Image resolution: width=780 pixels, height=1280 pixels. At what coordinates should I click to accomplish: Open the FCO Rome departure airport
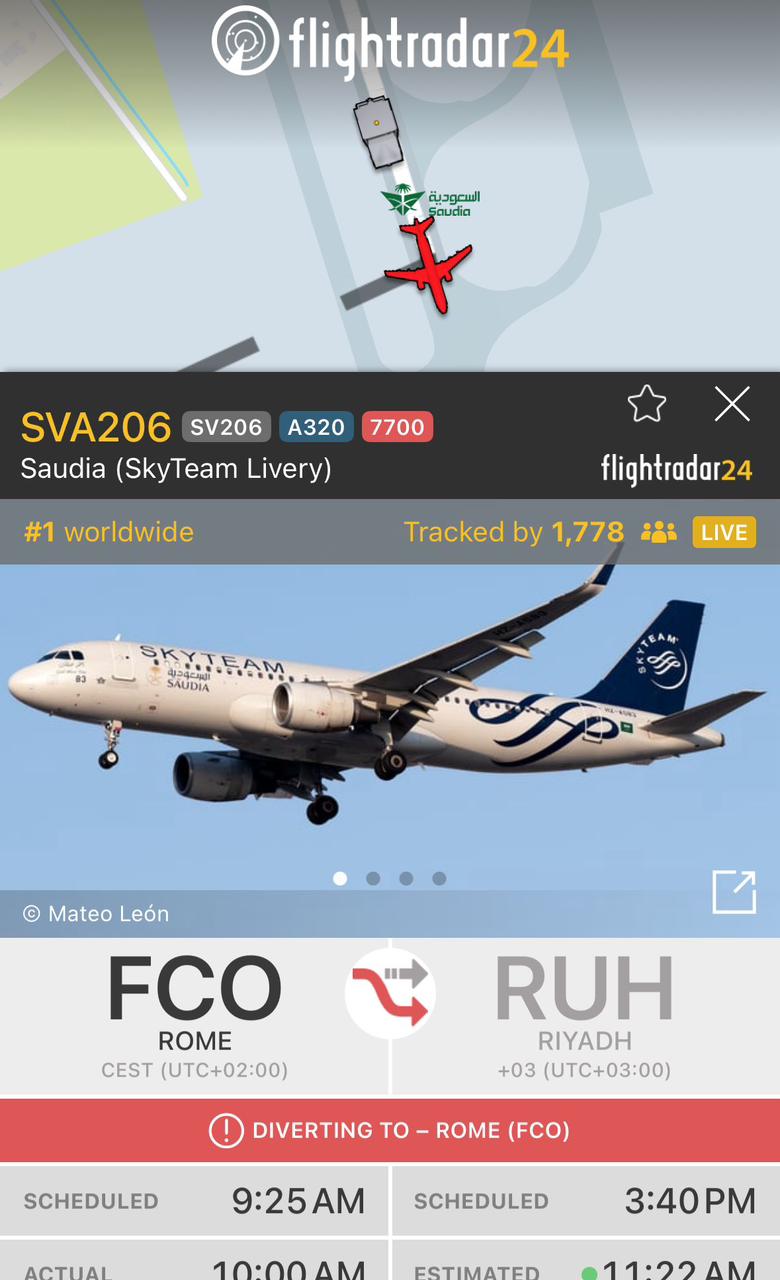[x=194, y=1015]
